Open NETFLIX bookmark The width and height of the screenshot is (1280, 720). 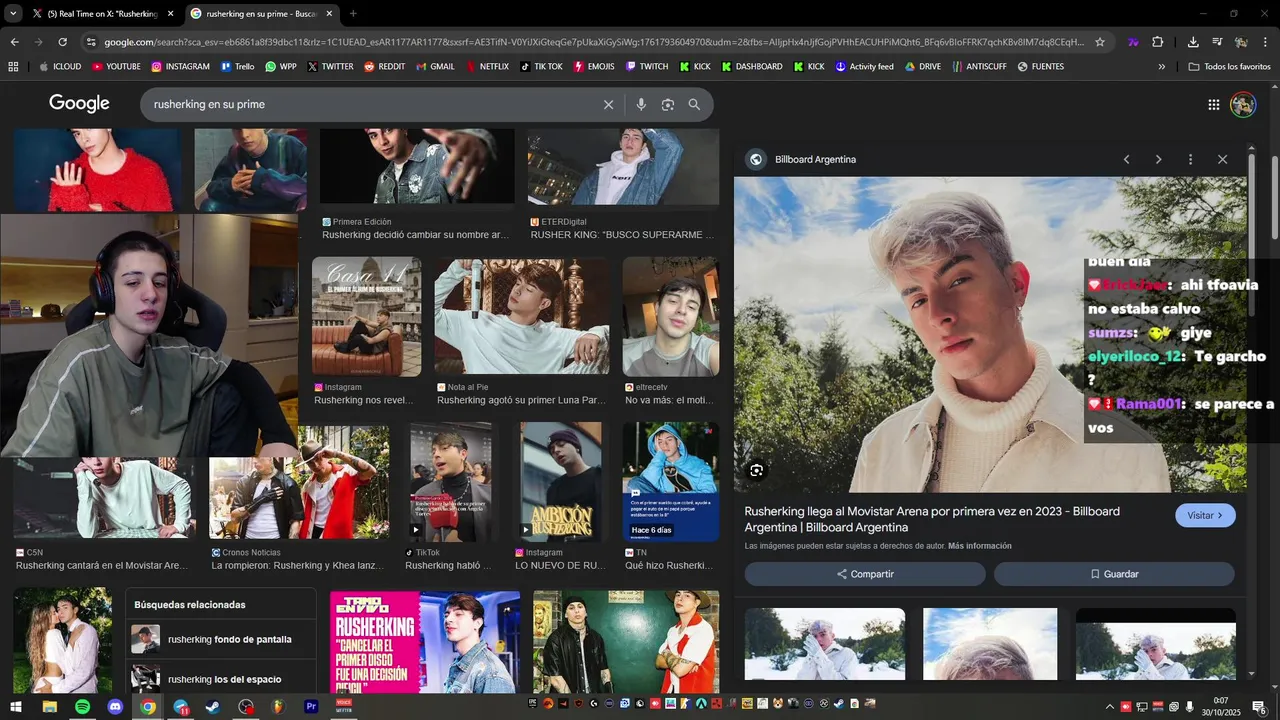pyautogui.click(x=487, y=66)
